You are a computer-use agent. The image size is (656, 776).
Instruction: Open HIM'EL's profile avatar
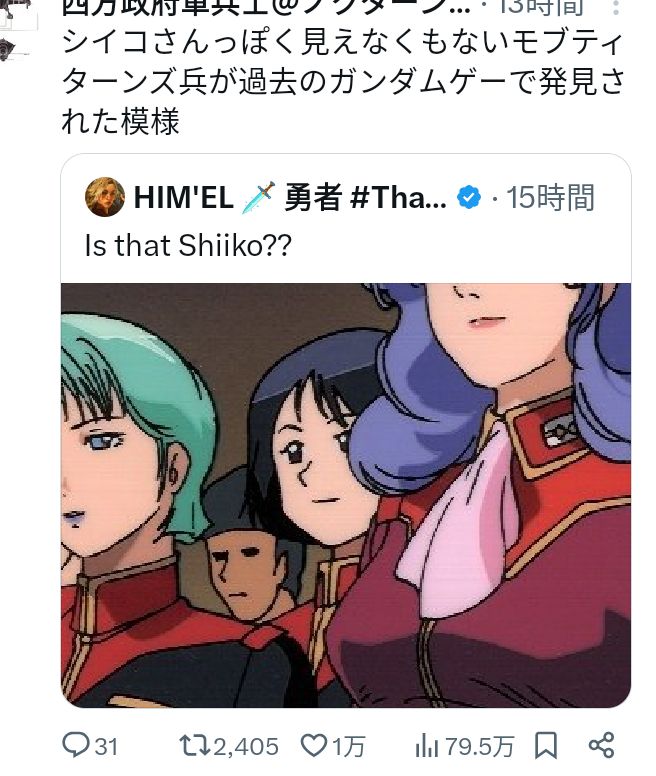click(104, 196)
